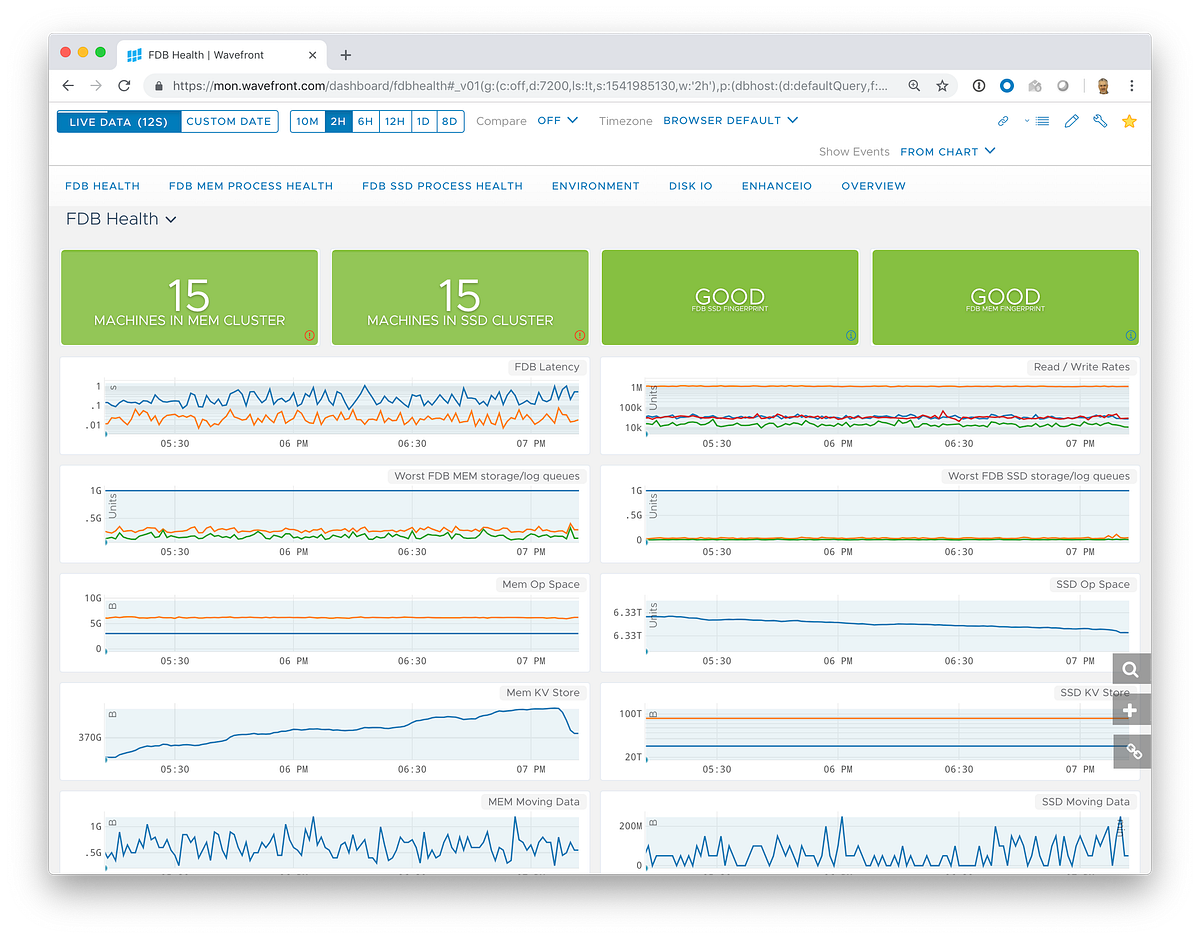Image resolution: width=1200 pixels, height=939 pixels.
Task: Open the Timezone BROWSER DEFAULT dropdown
Action: [x=731, y=119]
